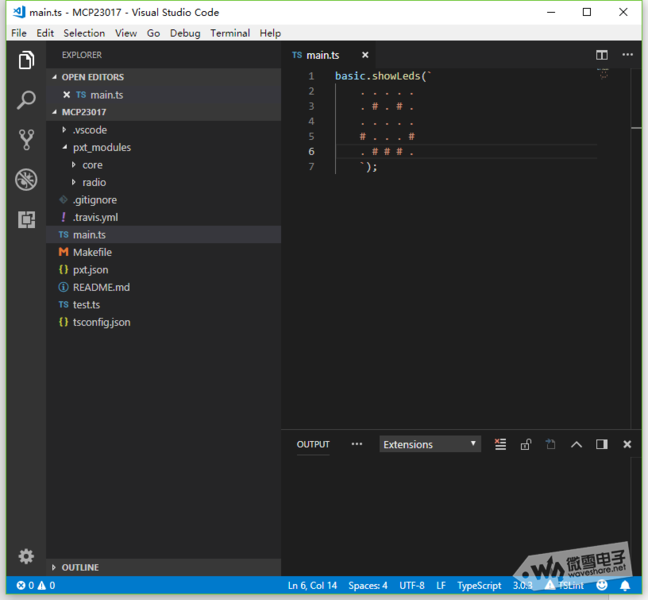Maximize the output panel with the chevron

pyautogui.click(x=576, y=444)
